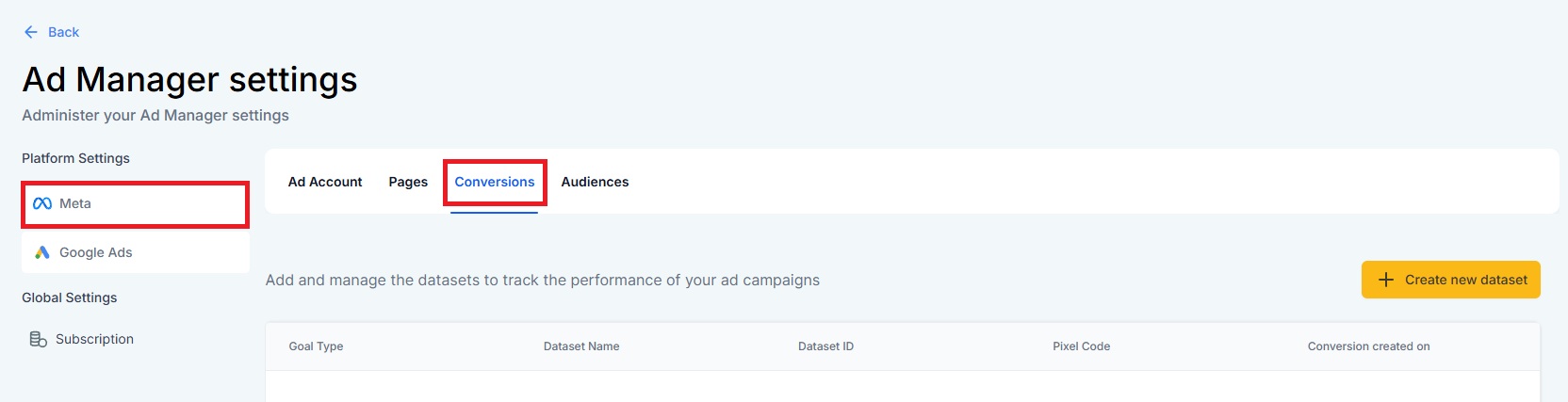Click the Google Ads logo icon
The image size is (1568, 402).
(42, 252)
